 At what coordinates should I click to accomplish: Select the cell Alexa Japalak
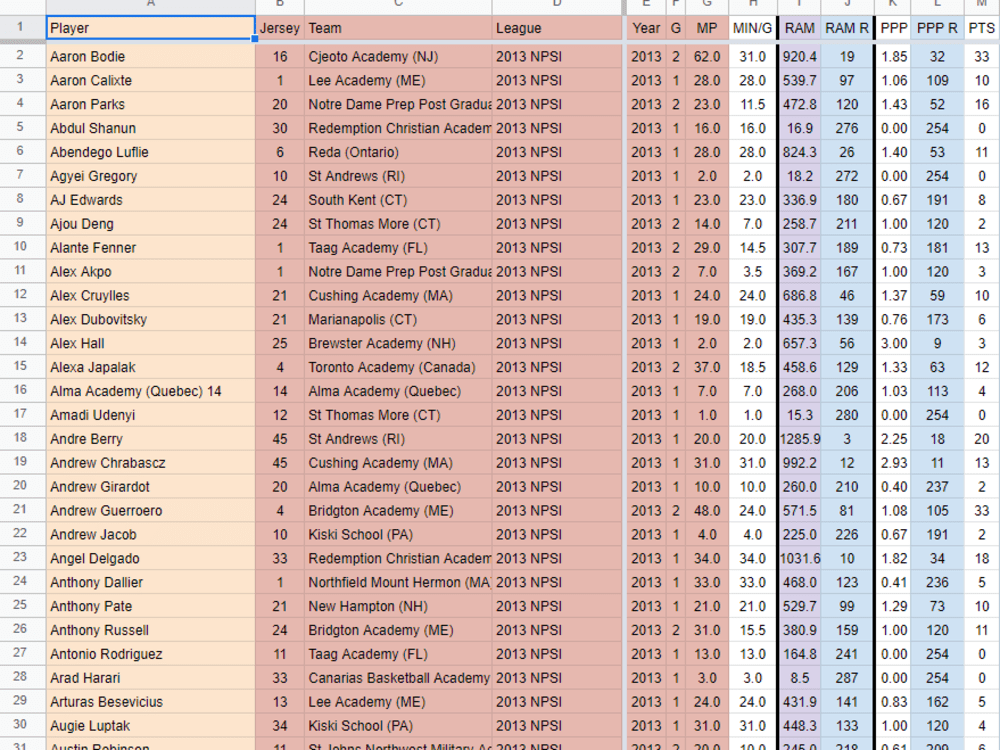[x=151, y=367]
